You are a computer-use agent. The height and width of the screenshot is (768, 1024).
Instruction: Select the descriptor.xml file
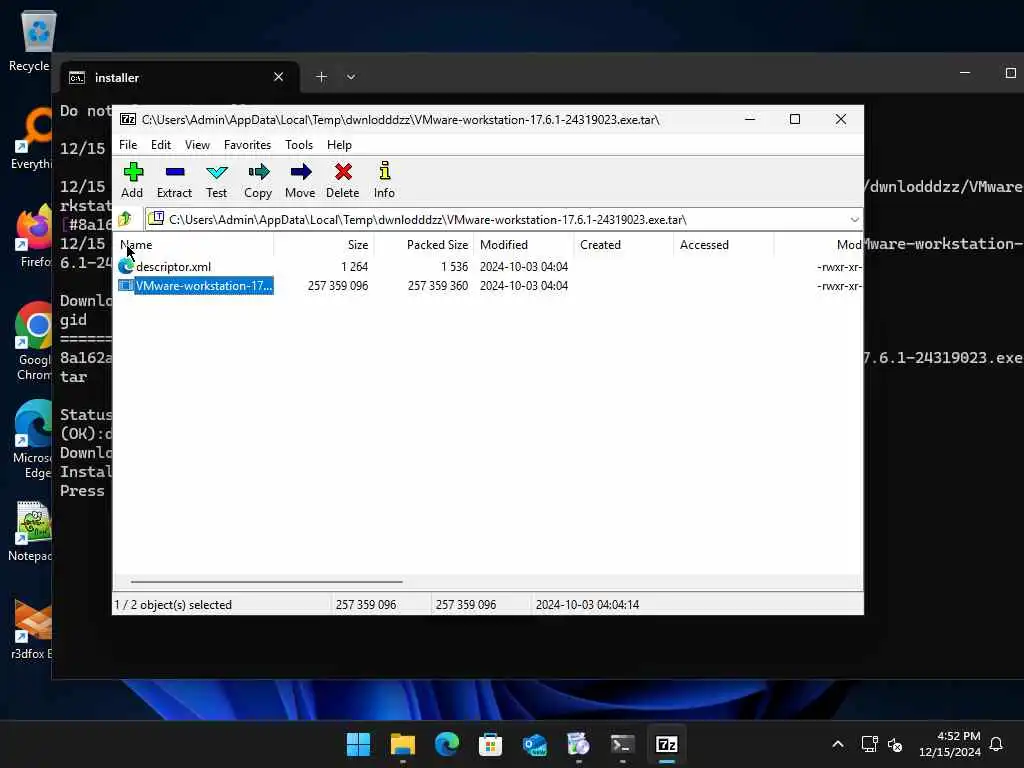pyautogui.click(x=174, y=267)
